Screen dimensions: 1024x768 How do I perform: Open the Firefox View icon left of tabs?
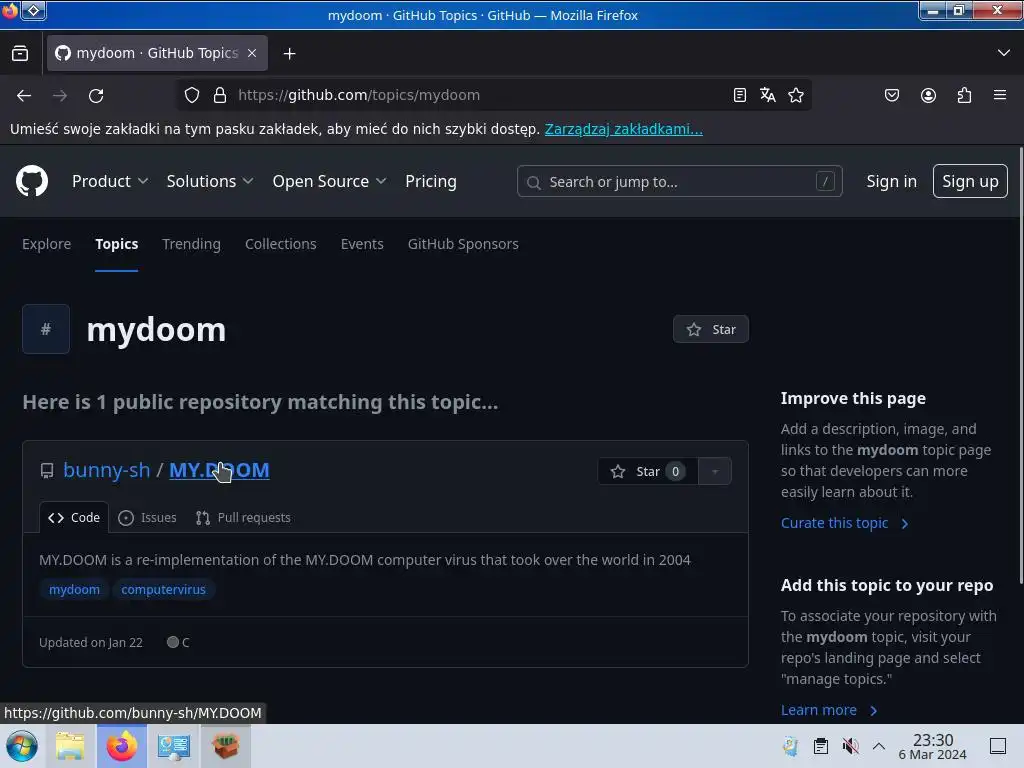point(20,54)
